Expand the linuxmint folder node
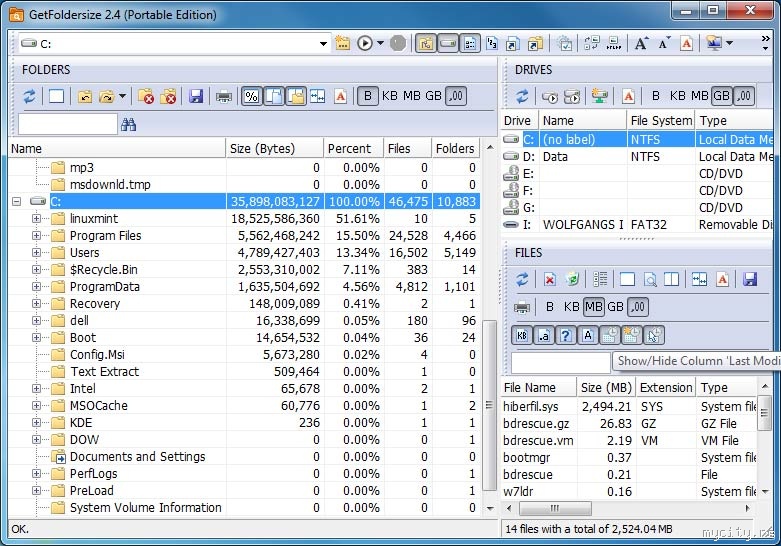Screen dimensions: 781x546 pos(36,218)
